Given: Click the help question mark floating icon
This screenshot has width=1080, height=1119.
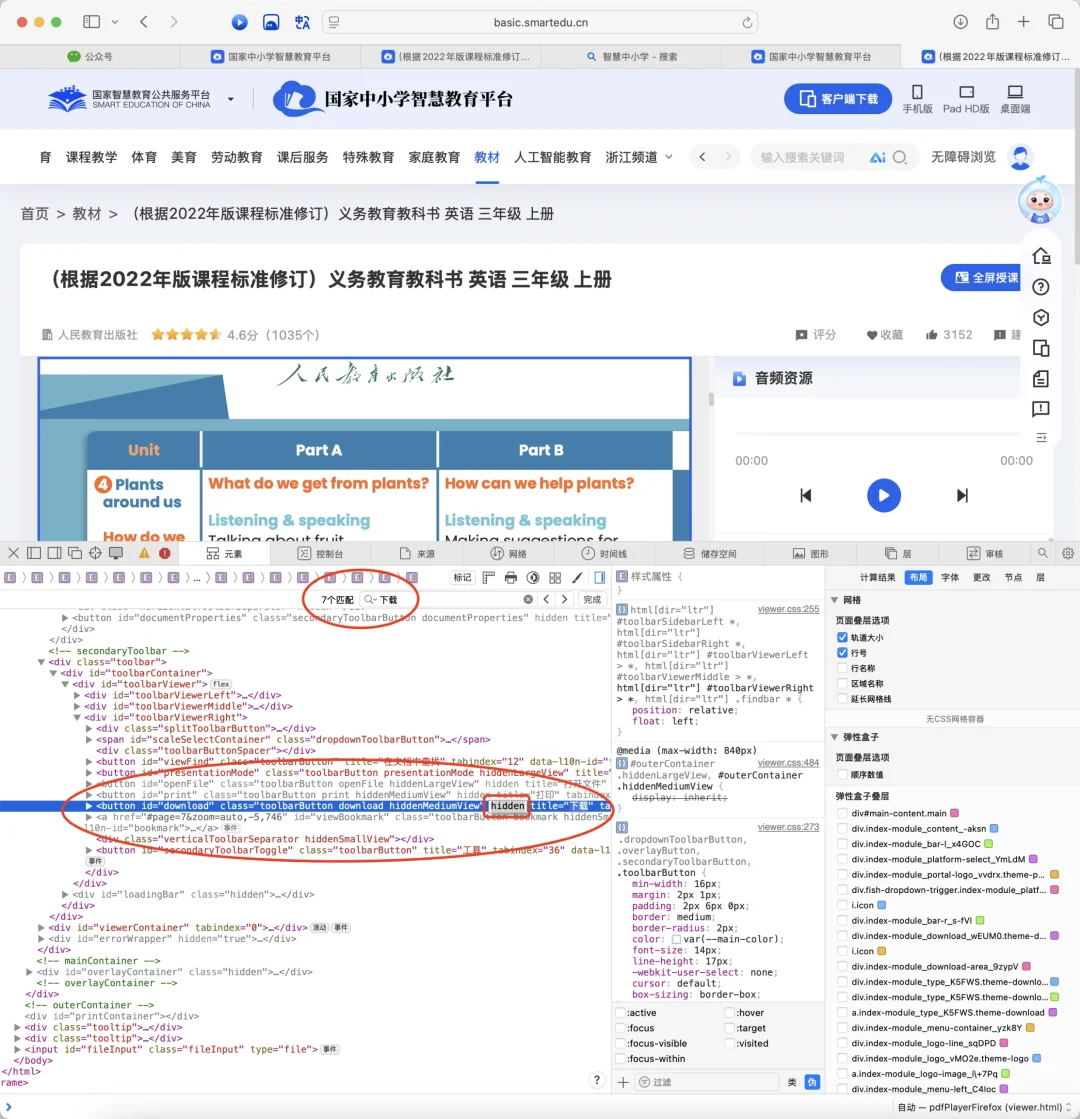Looking at the screenshot, I should [1041, 287].
